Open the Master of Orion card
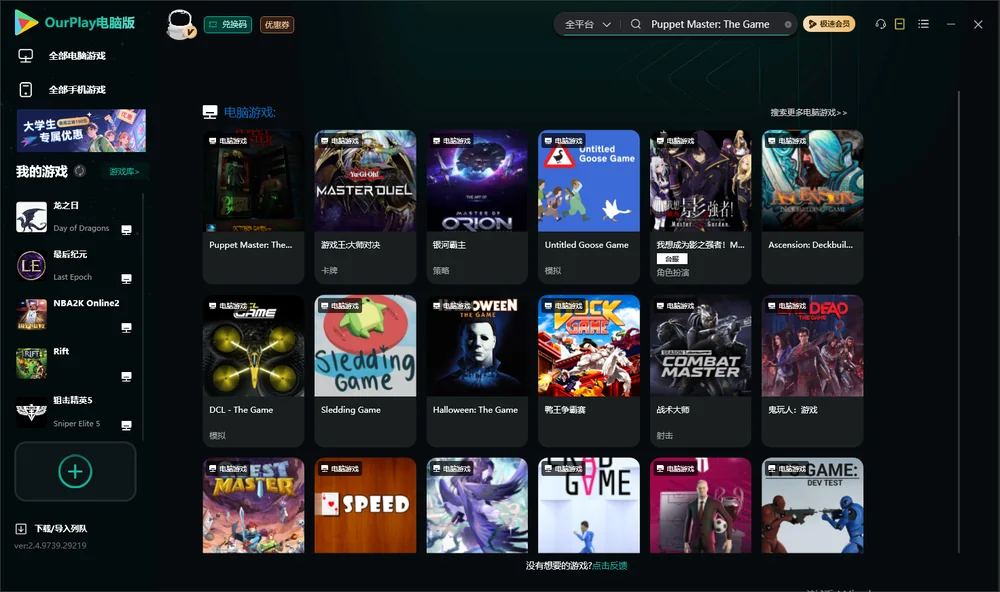 477,207
